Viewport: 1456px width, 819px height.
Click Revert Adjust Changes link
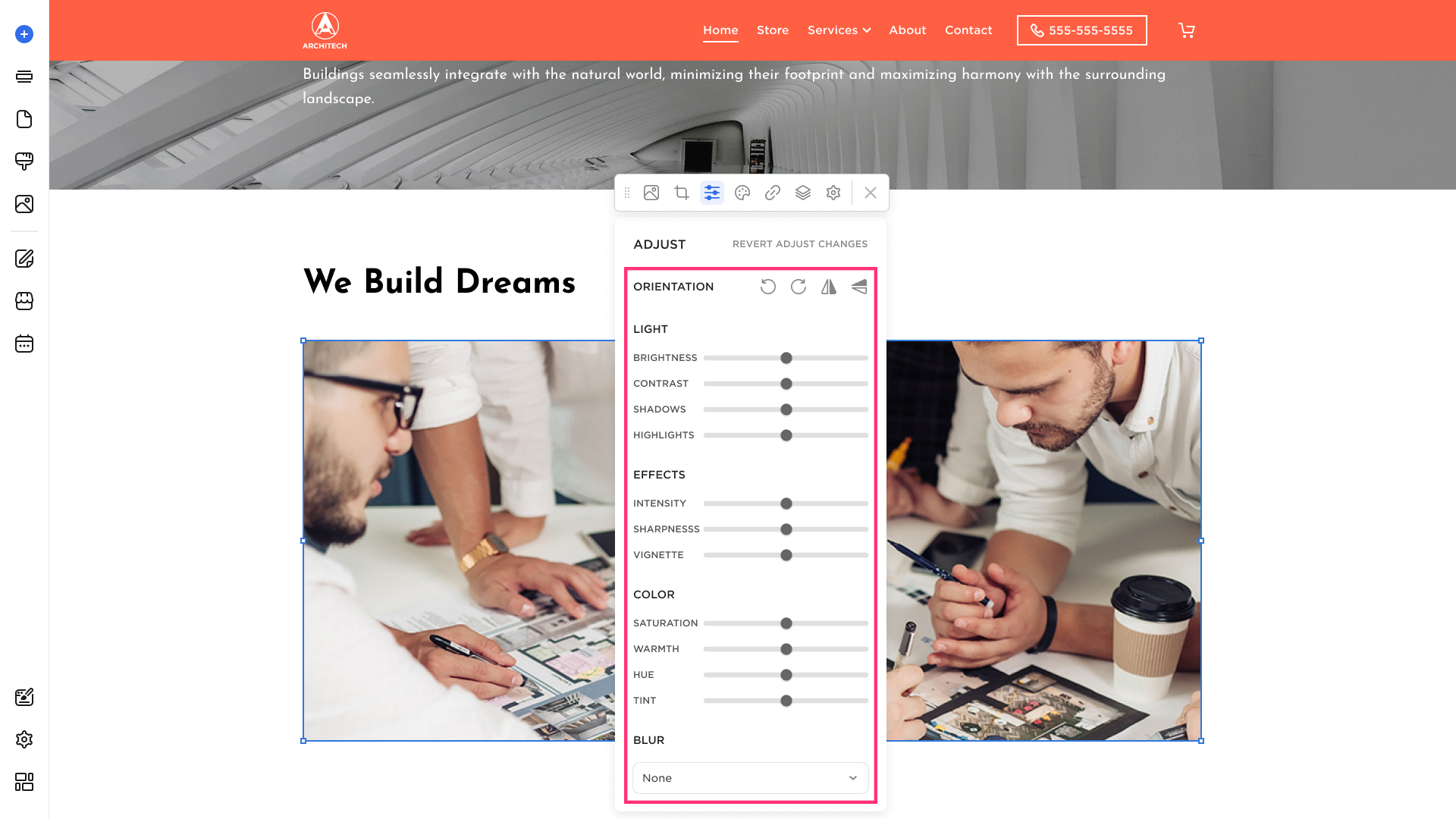pyautogui.click(x=800, y=244)
